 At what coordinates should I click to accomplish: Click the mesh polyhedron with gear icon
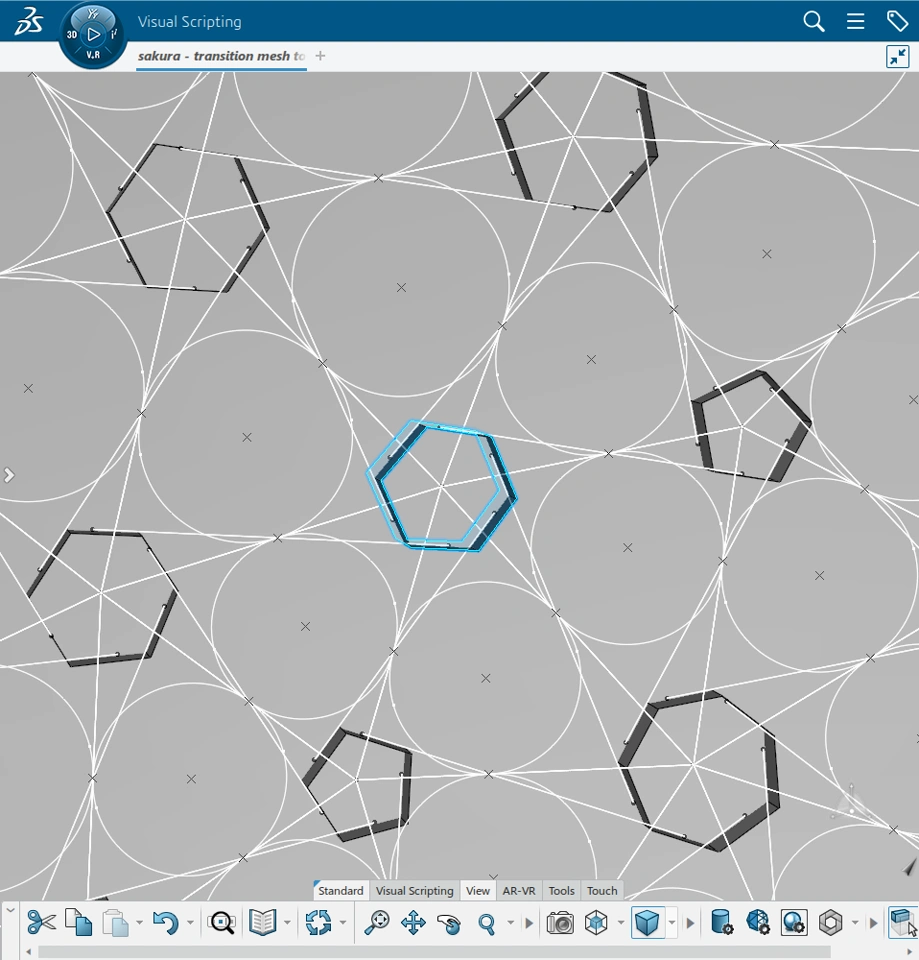coord(757,922)
